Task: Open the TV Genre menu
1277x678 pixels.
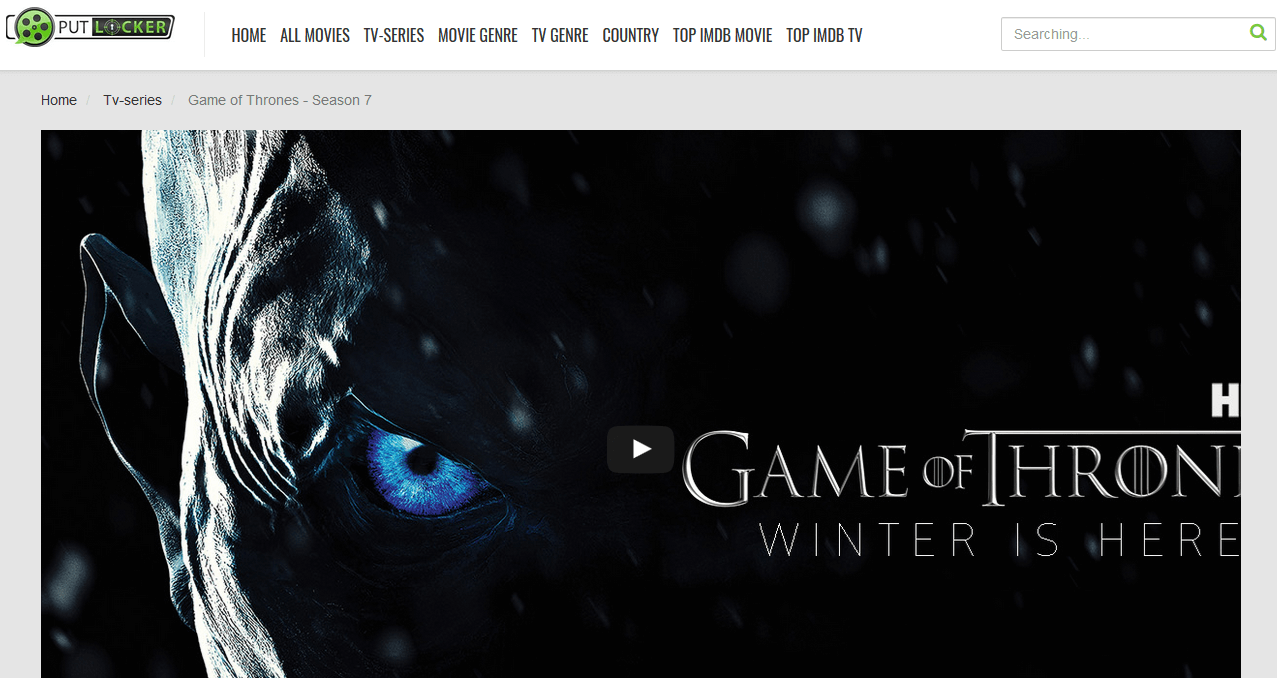Action: pyautogui.click(x=560, y=35)
